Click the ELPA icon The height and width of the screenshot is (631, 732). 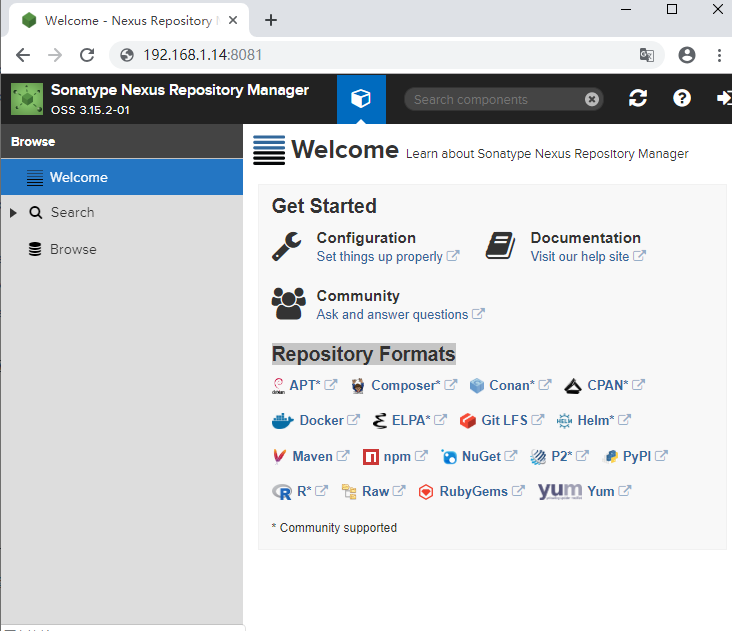(x=380, y=421)
